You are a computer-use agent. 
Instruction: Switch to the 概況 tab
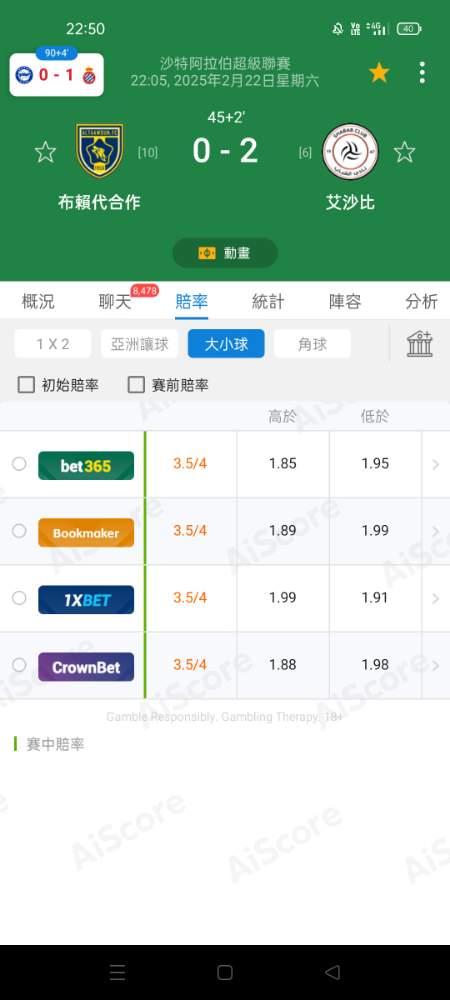(38, 302)
